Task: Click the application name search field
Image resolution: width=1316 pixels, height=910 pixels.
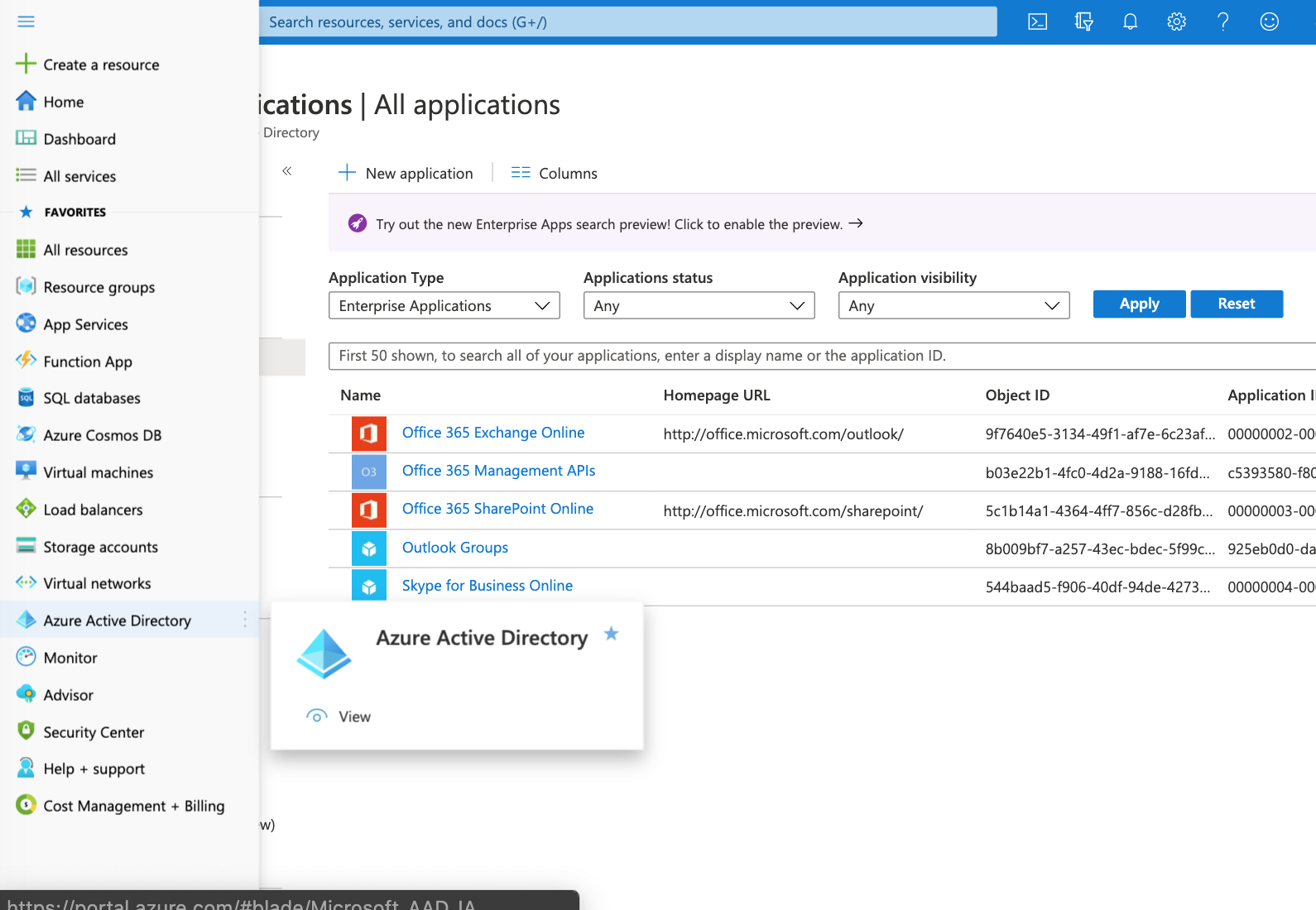Action: point(819,356)
